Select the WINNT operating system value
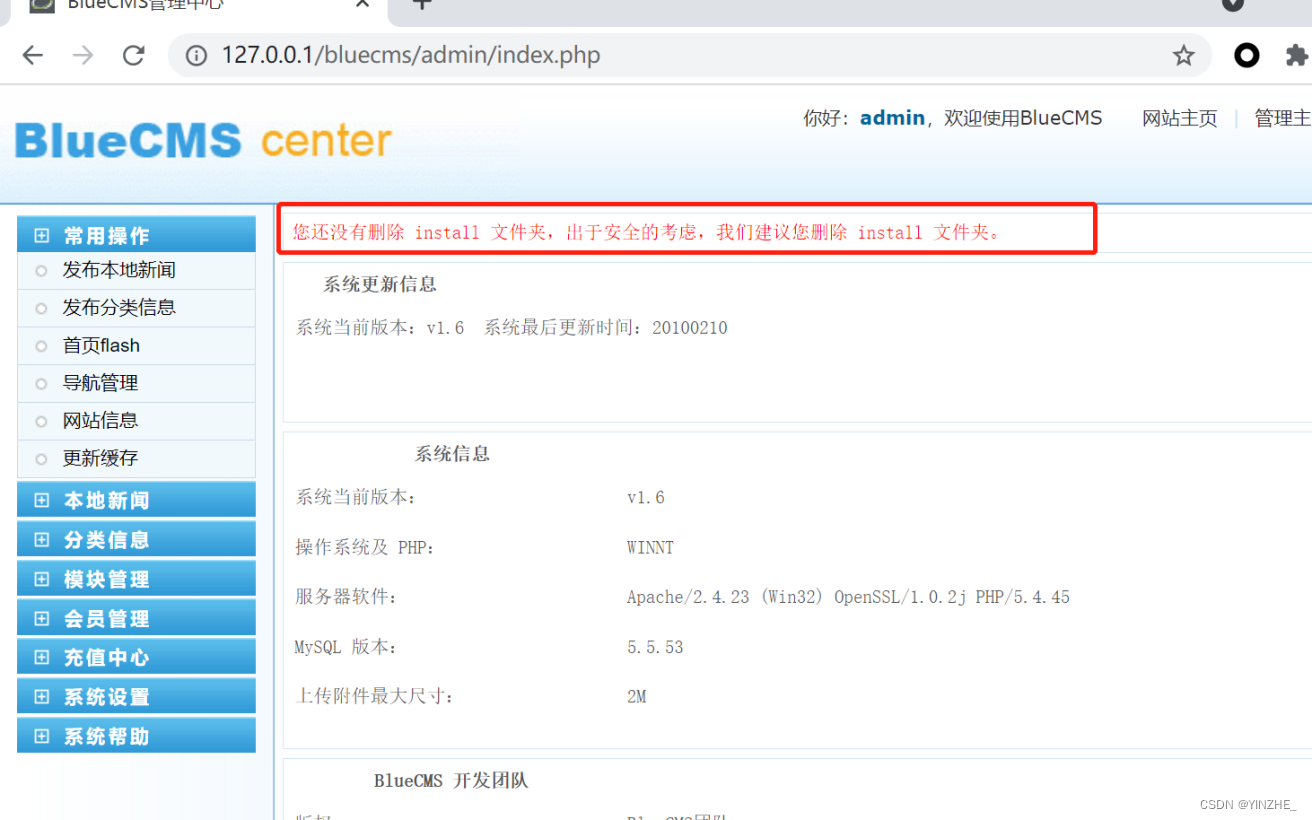 650,548
